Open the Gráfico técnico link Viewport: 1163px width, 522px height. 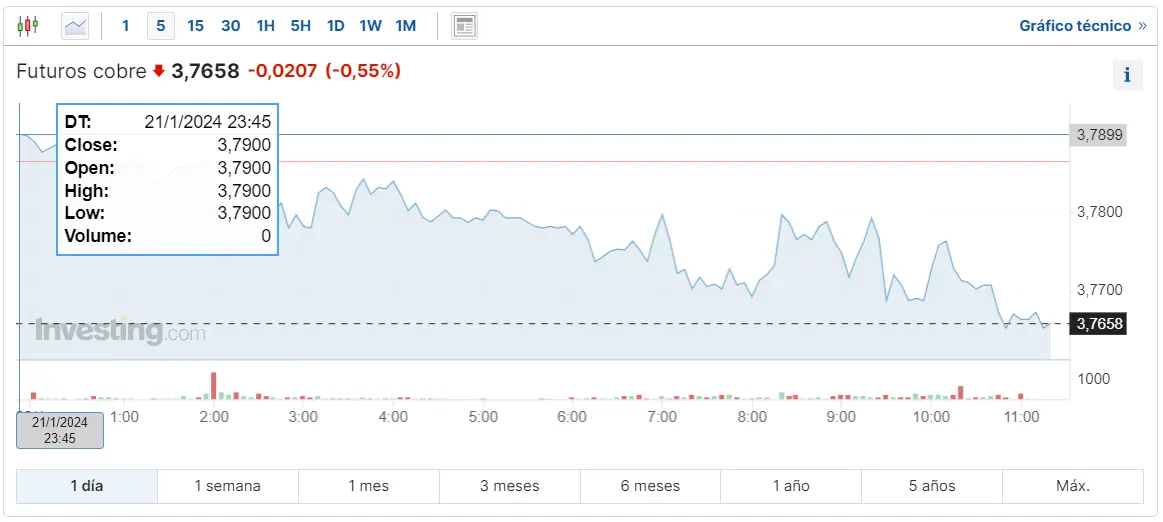1075,26
